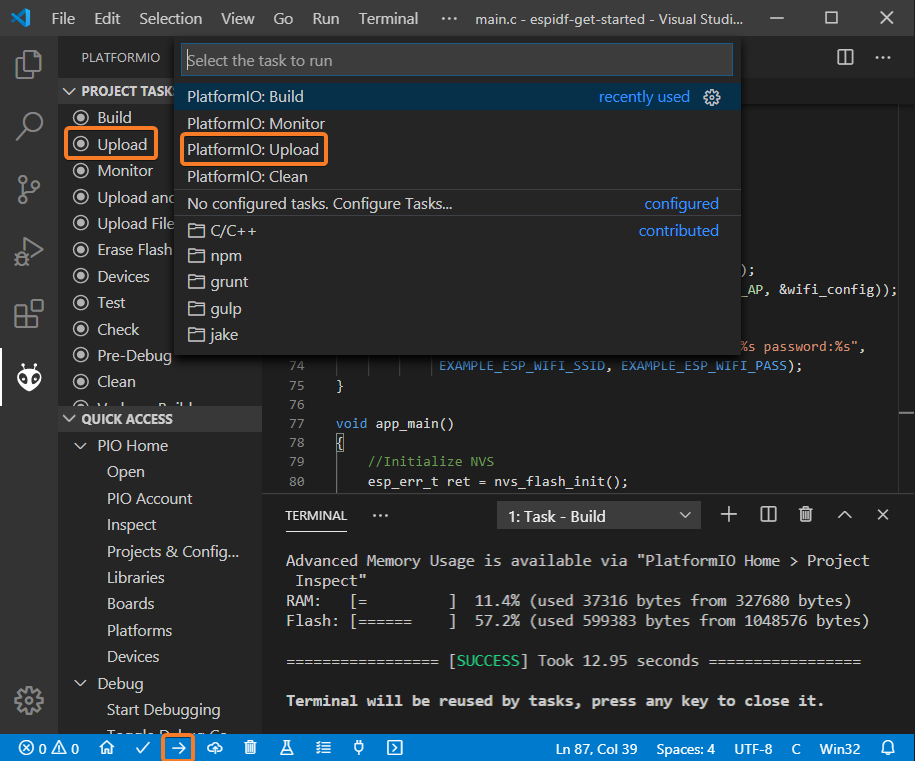Split the editor right
915x761 pixels.
[845, 57]
